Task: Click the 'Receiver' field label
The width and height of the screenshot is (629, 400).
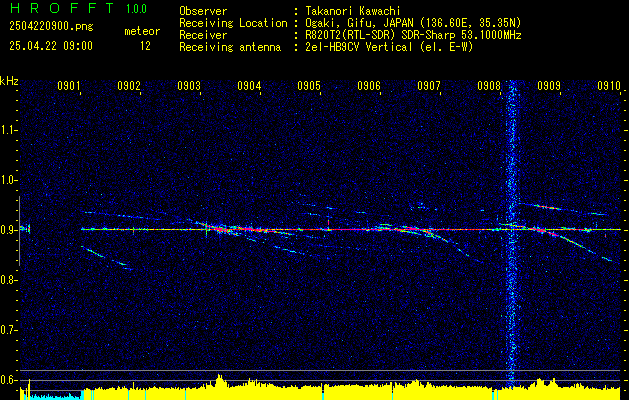Action: [x=203, y=35]
